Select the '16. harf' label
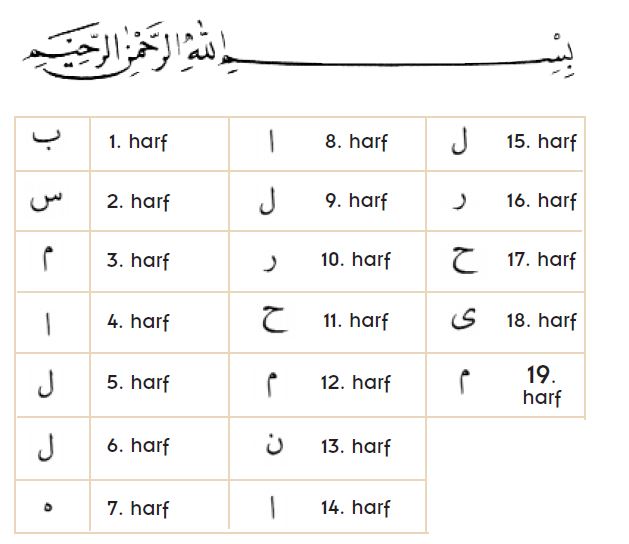The height and width of the screenshot is (544, 629). pos(542,201)
